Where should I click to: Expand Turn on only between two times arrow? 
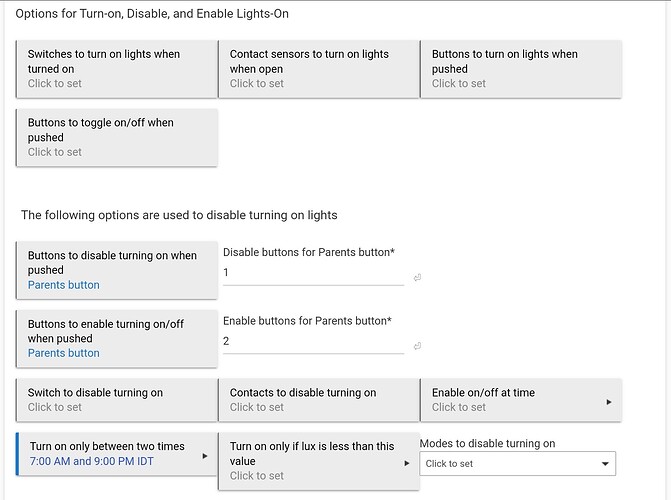click(x=205, y=455)
